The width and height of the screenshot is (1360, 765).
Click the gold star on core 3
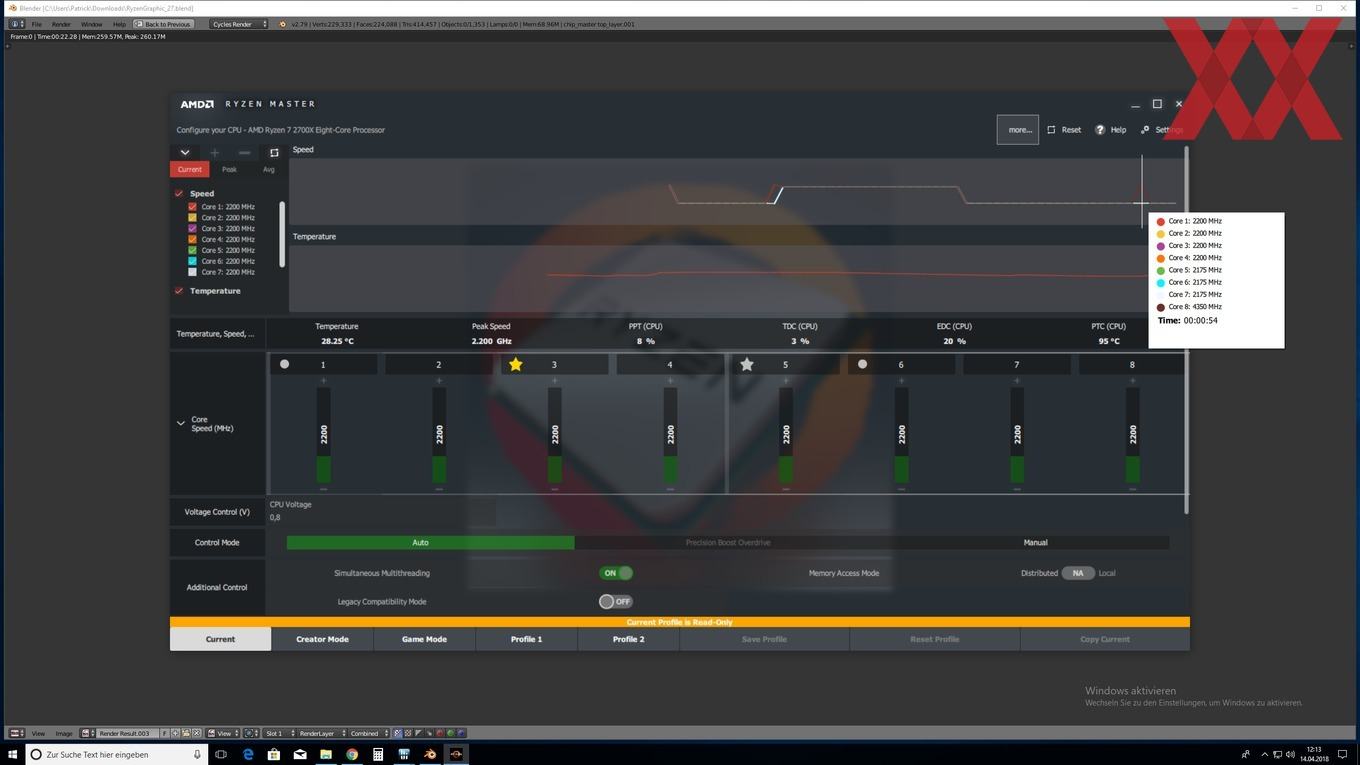coord(516,364)
